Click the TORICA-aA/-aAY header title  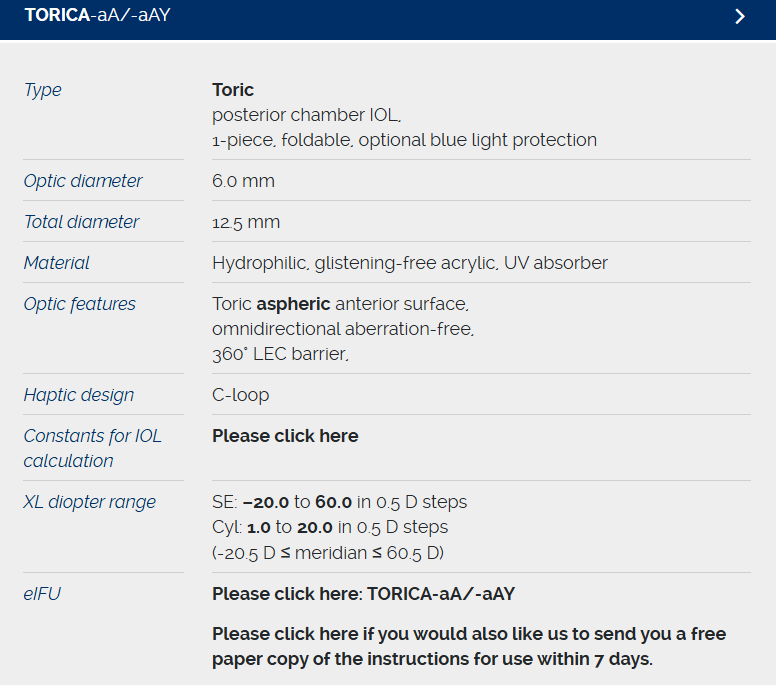(97, 15)
